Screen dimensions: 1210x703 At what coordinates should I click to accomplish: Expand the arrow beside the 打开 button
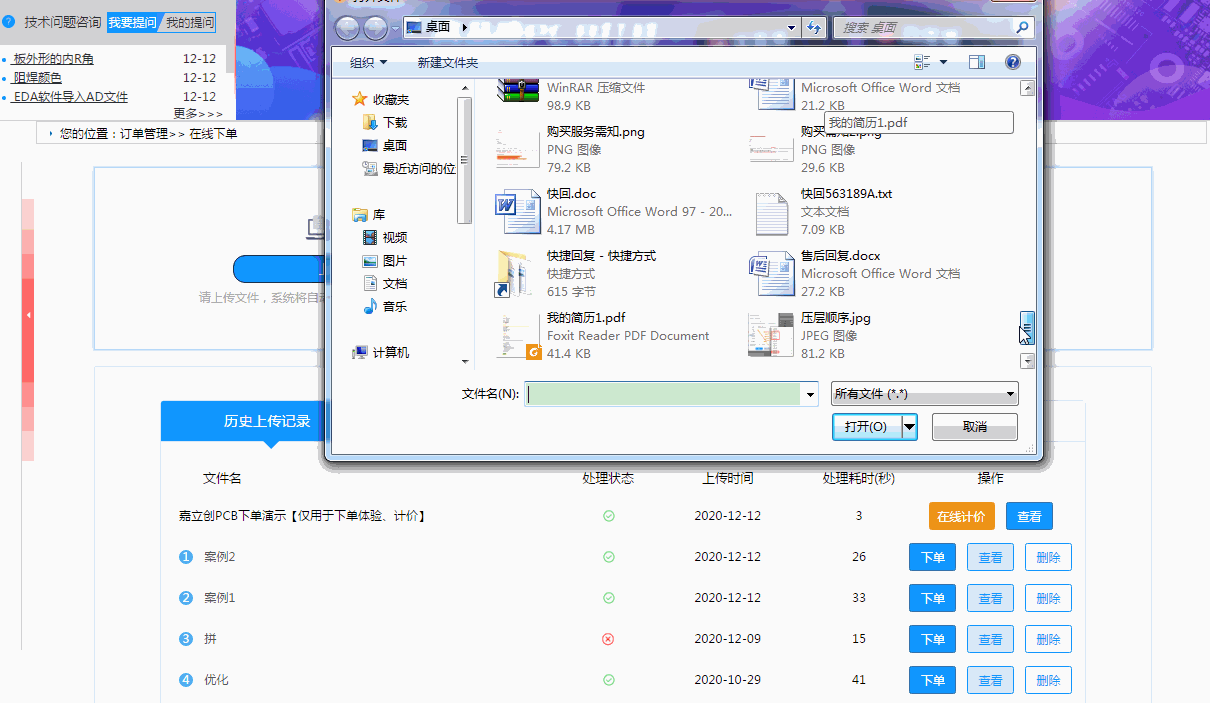tap(909, 427)
